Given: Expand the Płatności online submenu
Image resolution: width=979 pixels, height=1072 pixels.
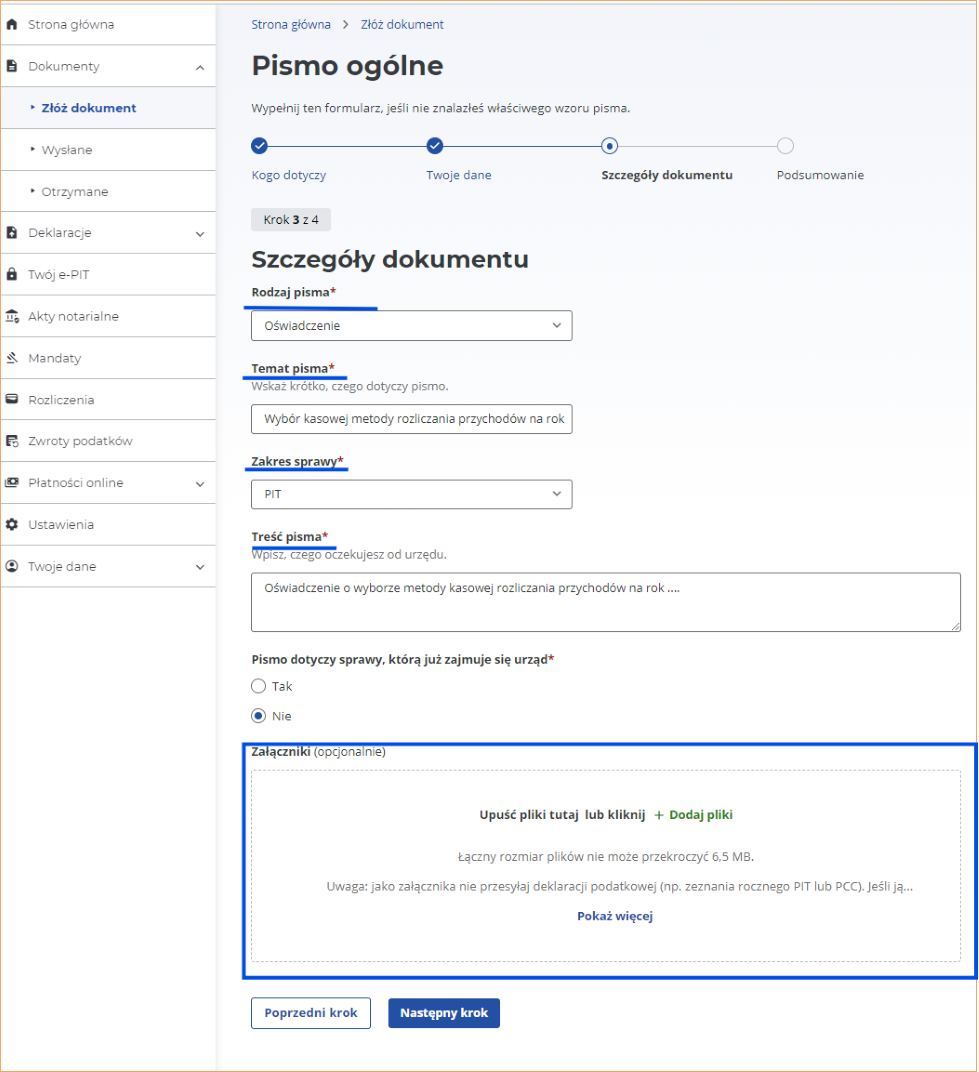Looking at the screenshot, I should (x=200, y=483).
